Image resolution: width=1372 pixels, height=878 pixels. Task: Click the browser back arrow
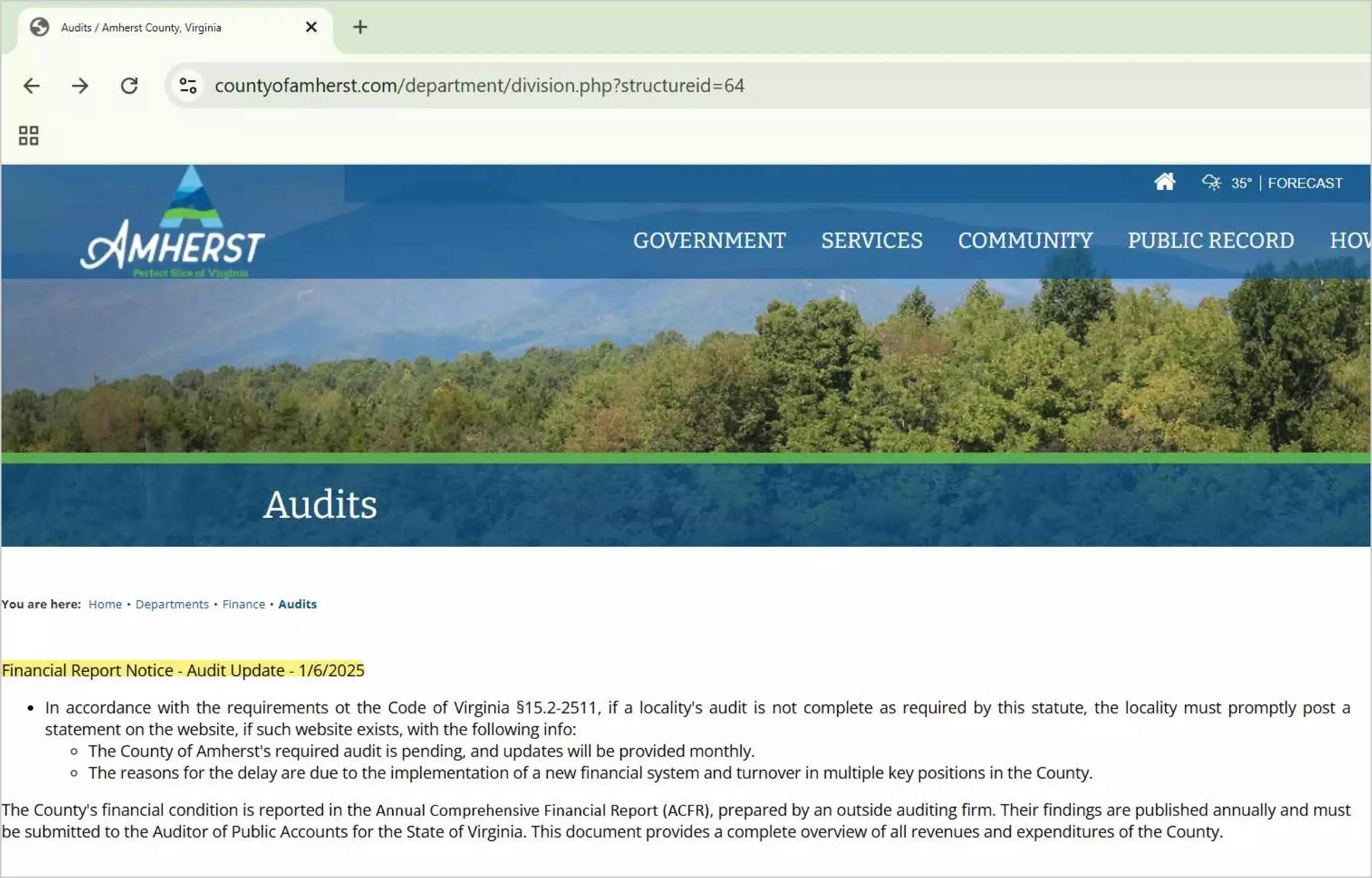[x=31, y=85]
